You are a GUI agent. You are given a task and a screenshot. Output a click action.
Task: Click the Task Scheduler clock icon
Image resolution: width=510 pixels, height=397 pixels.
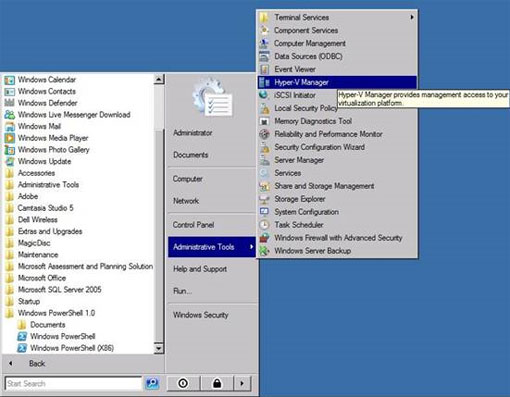(264, 225)
